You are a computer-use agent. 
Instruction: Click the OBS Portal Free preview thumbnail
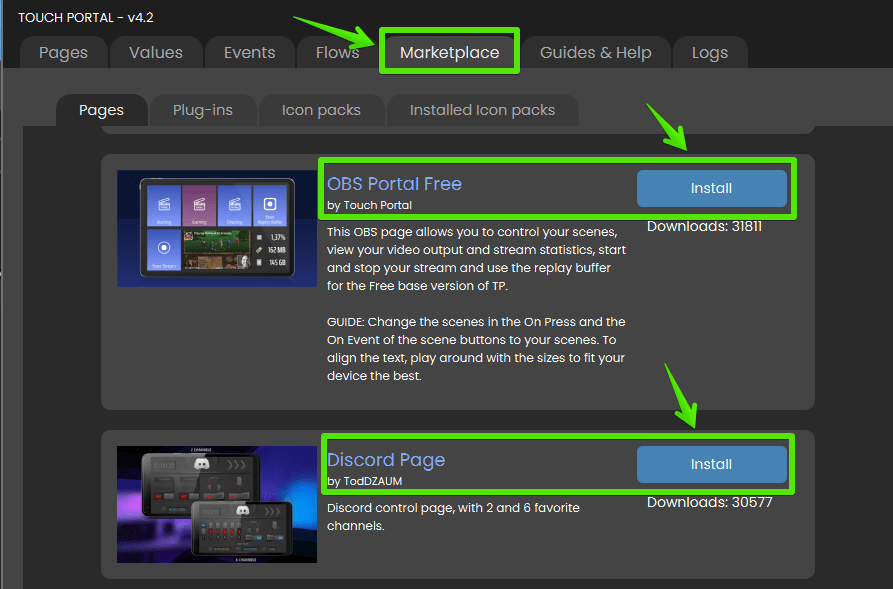coord(217,228)
